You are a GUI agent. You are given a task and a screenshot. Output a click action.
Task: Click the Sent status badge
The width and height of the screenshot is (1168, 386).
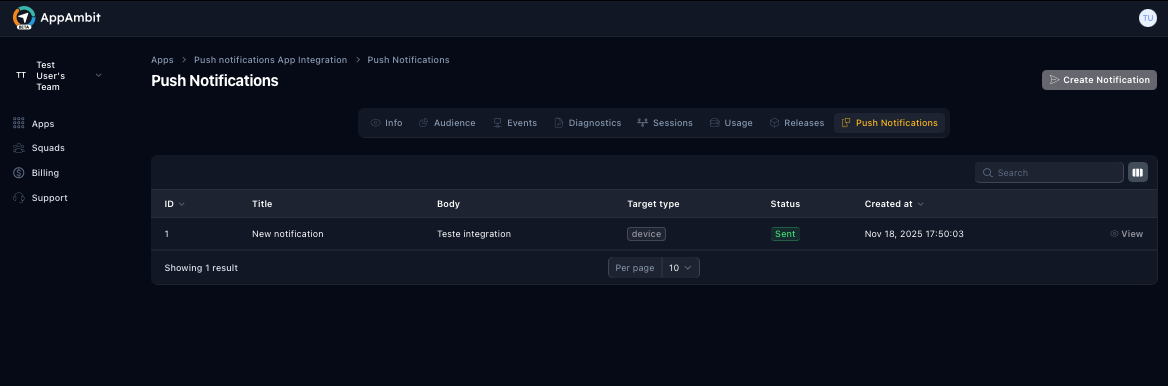click(x=785, y=234)
